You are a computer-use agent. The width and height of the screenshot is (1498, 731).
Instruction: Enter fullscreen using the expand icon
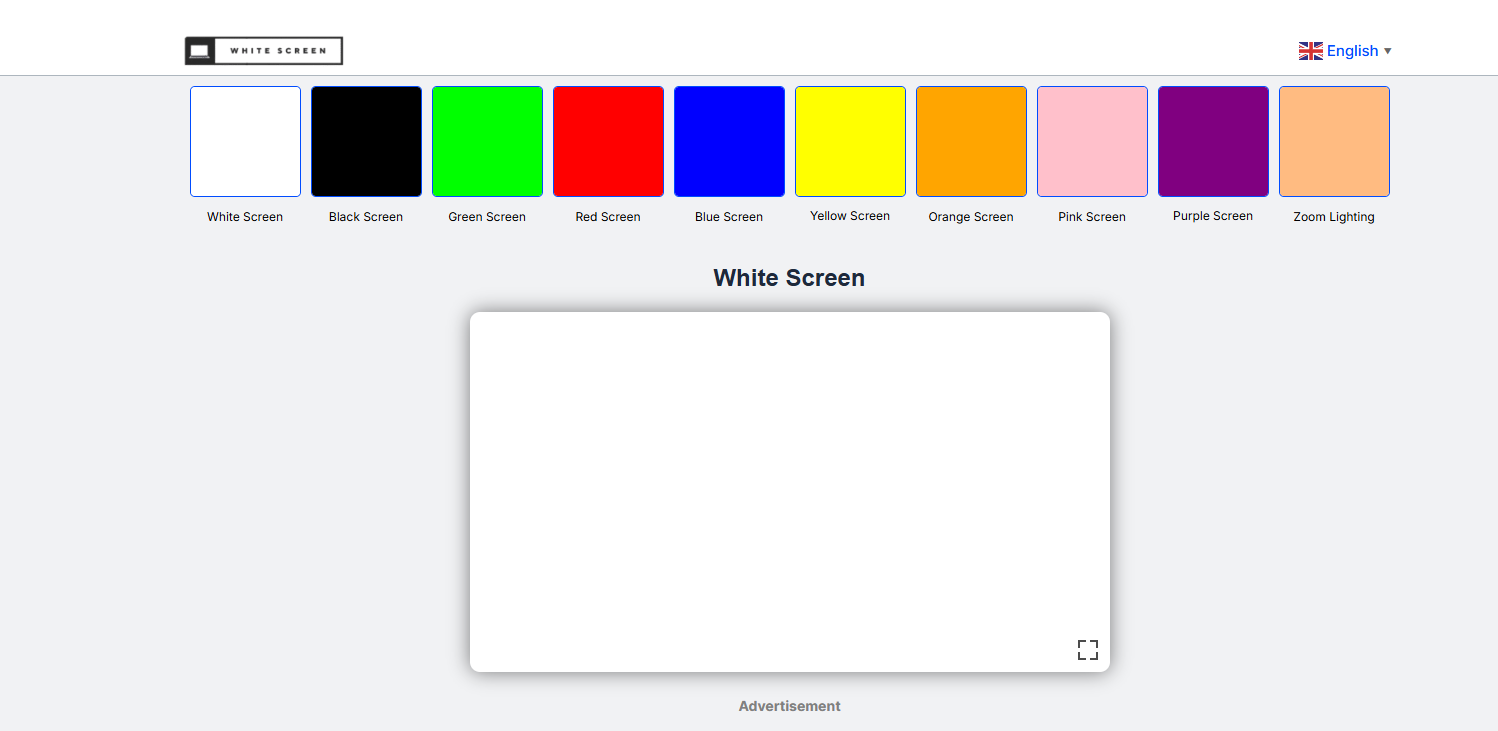click(x=1088, y=650)
